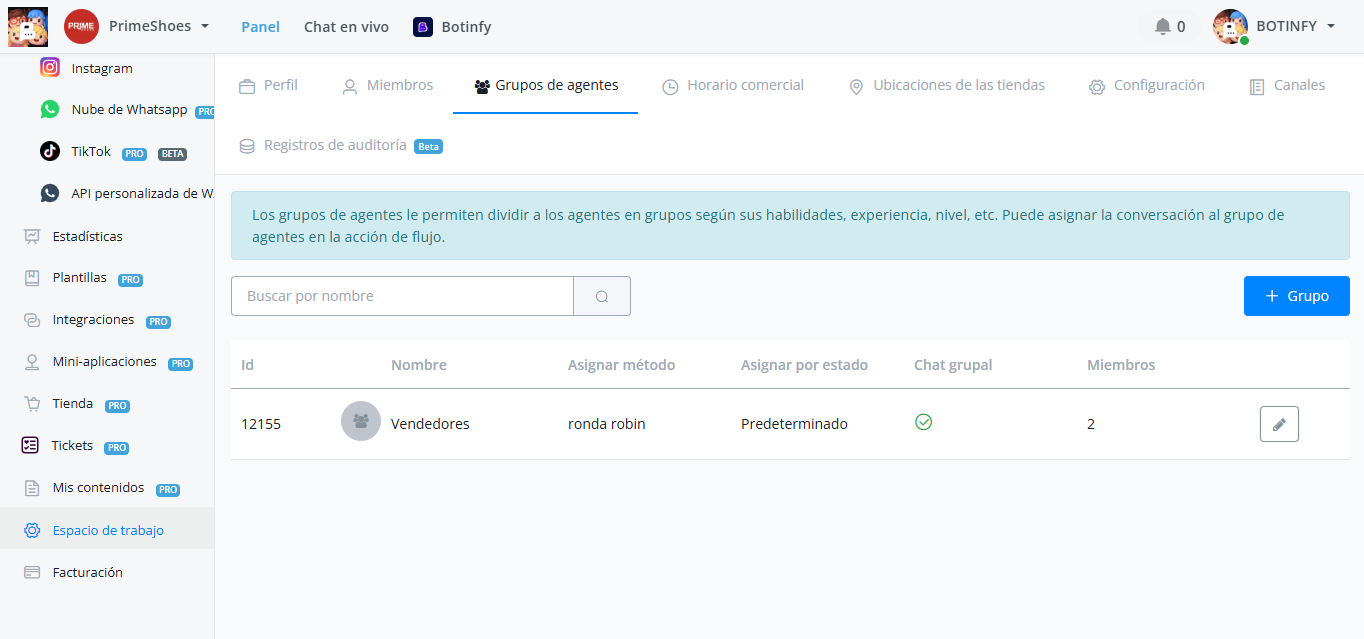Screen dimensions: 1364x639
Task: Edit the Vendedores group with the pencil button
Action: [1279, 423]
